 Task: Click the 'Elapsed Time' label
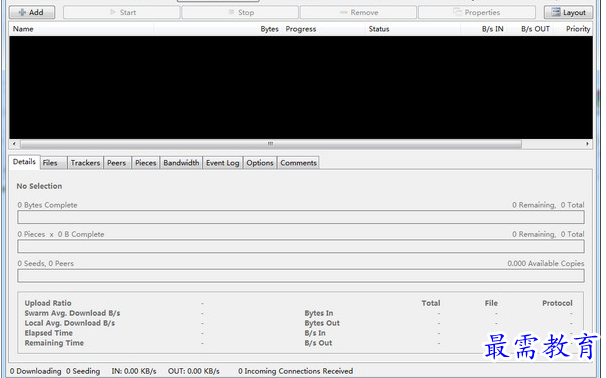click(x=49, y=333)
